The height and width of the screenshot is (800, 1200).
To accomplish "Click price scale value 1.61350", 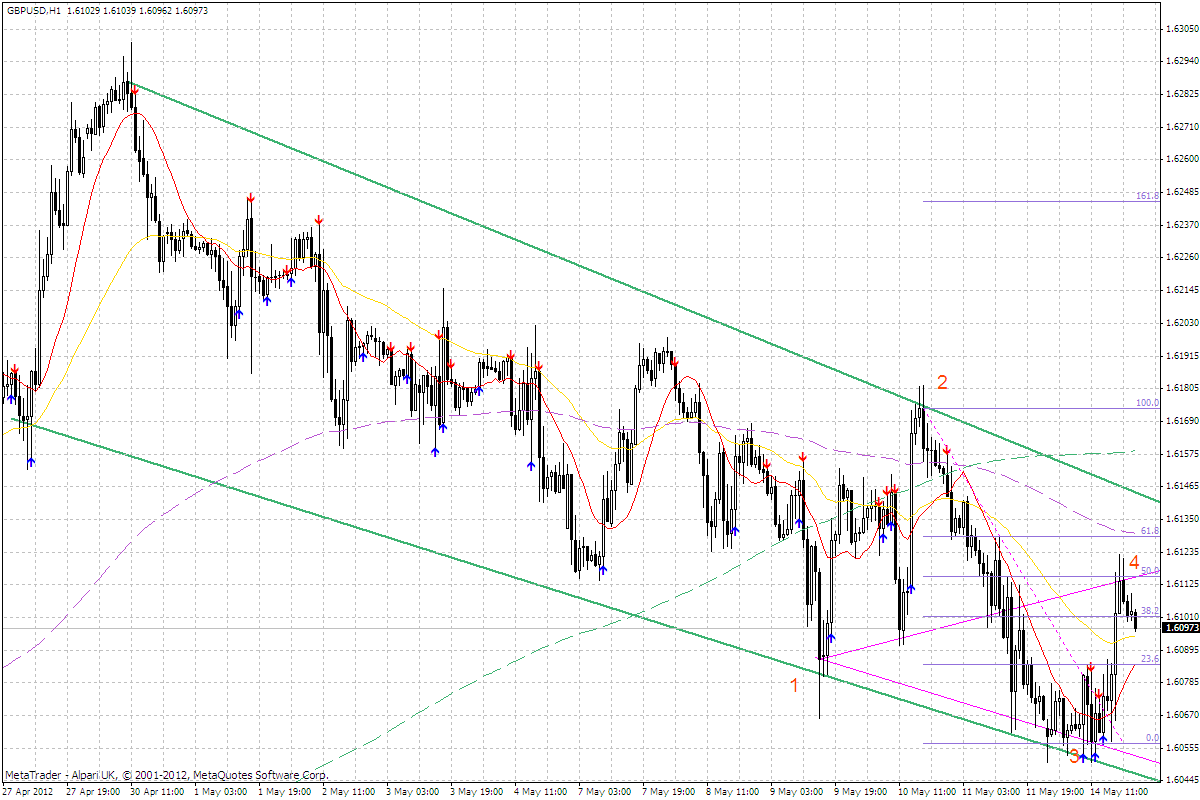I will coord(1183,519).
